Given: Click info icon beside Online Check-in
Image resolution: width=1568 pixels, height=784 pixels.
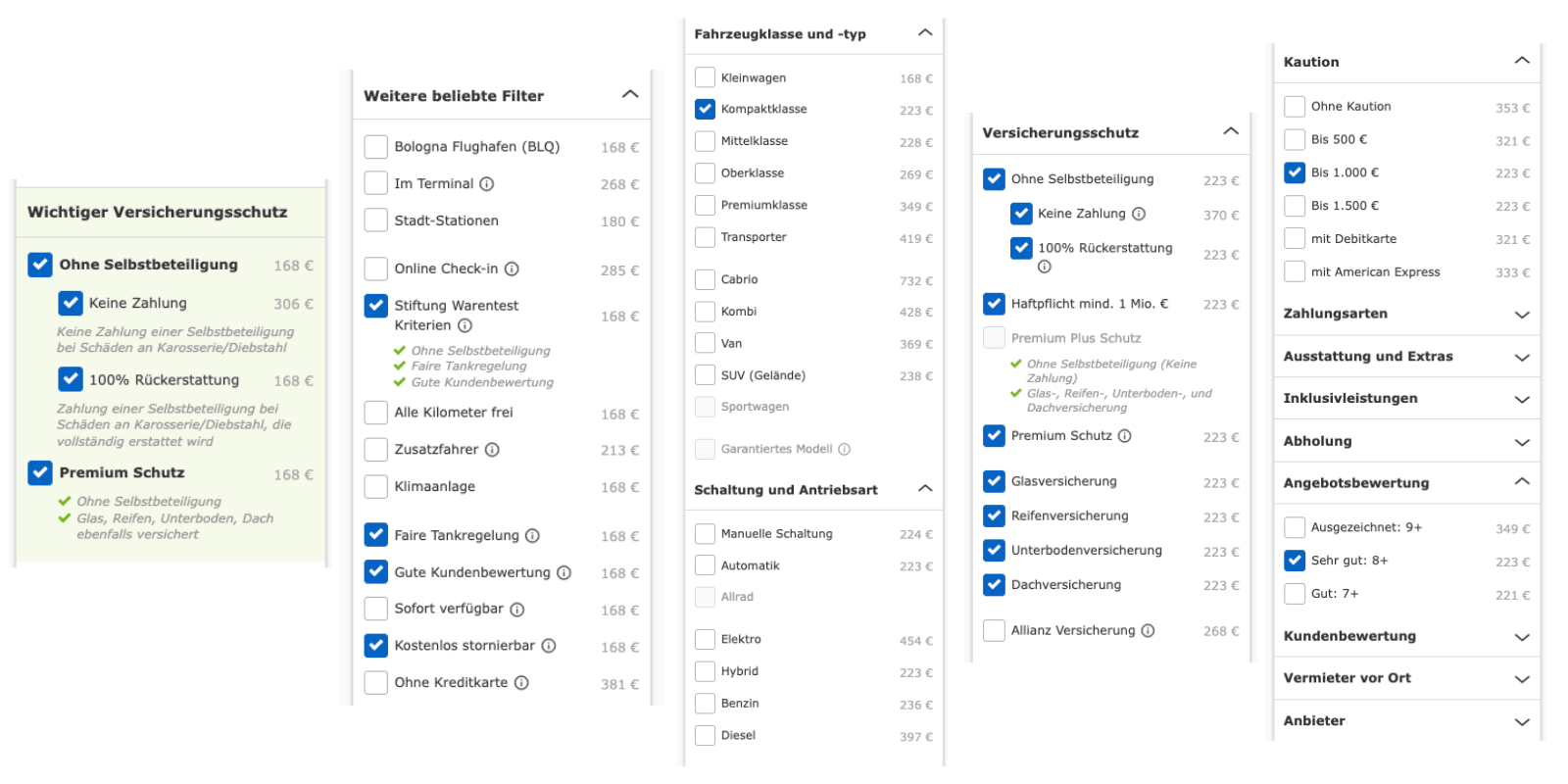Looking at the screenshot, I should tap(512, 269).
